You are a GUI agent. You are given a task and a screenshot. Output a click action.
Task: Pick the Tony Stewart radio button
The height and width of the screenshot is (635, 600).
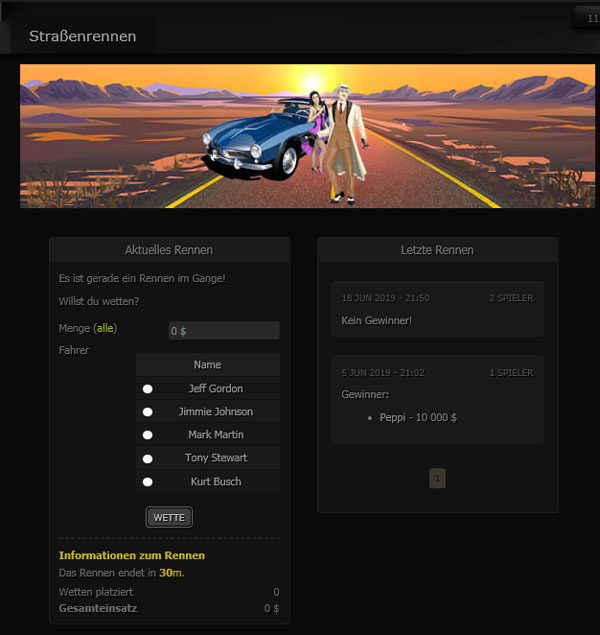tap(148, 458)
